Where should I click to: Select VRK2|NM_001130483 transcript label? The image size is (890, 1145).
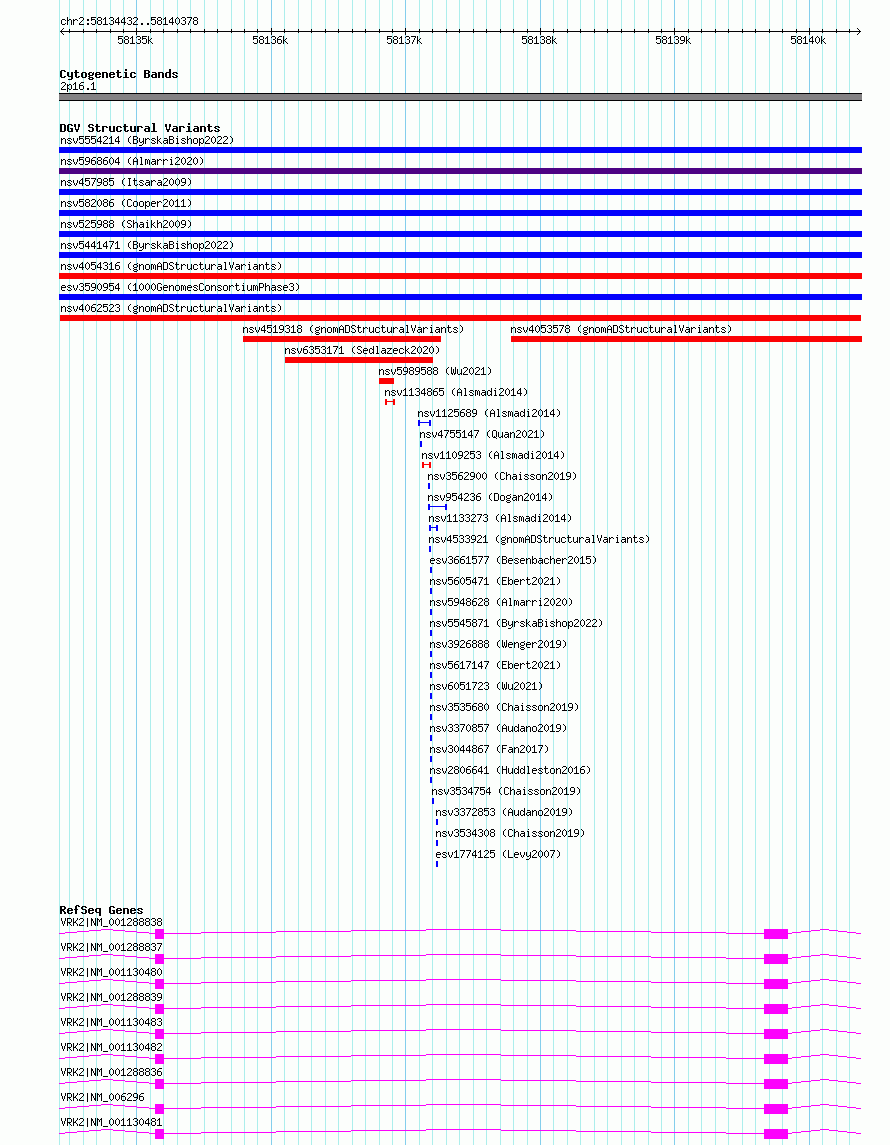pyautogui.click(x=111, y=1022)
